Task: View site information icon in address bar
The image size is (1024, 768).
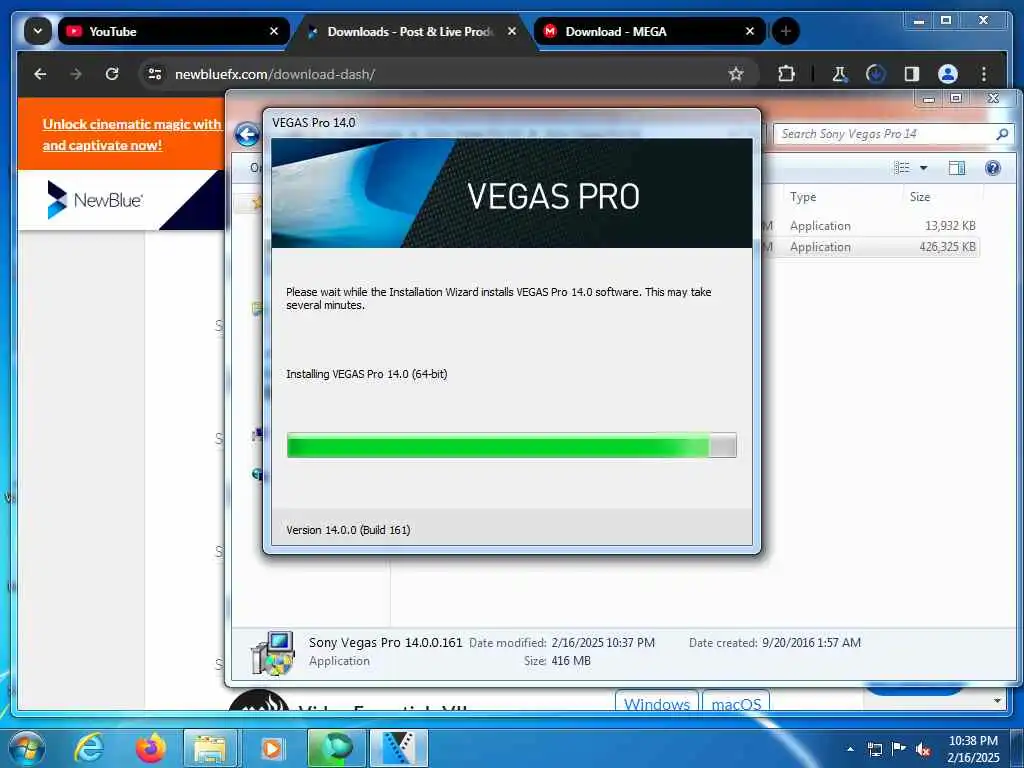Action: click(155, 74)
